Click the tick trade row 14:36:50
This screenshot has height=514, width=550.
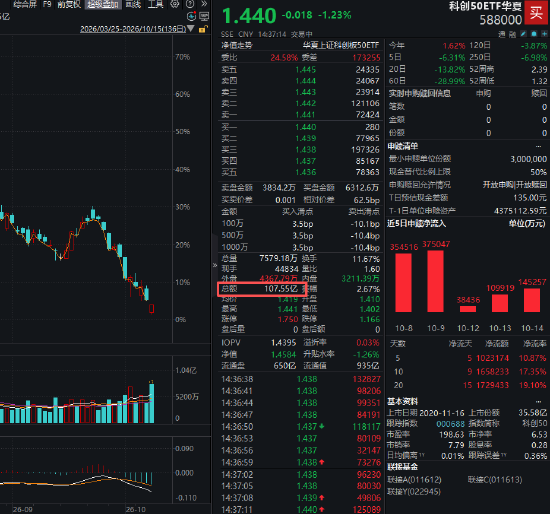pos(301,427)
